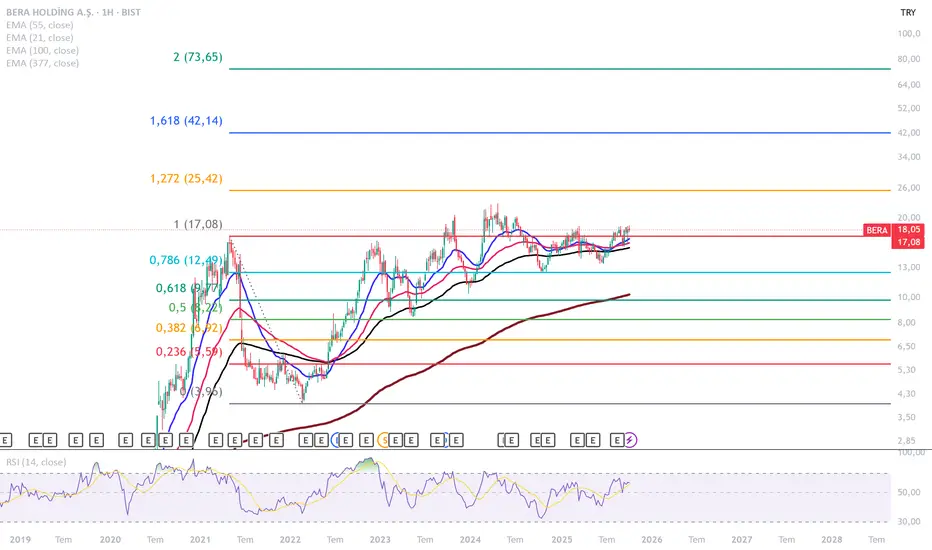Click the 13,00 price scale label

pyautogui.click(x=909, y=267)
